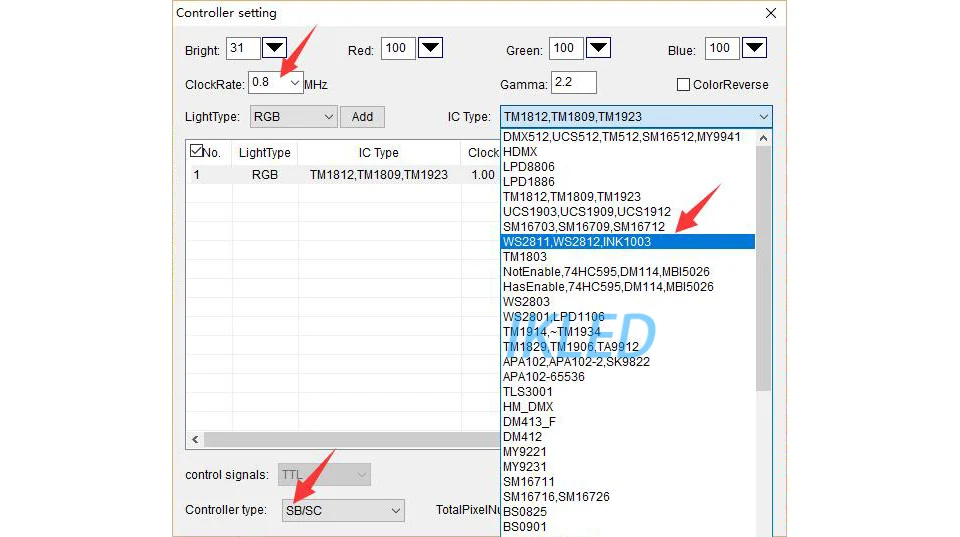Click the Add button
This screenshot has width=960, height=537.
[362, 116]
